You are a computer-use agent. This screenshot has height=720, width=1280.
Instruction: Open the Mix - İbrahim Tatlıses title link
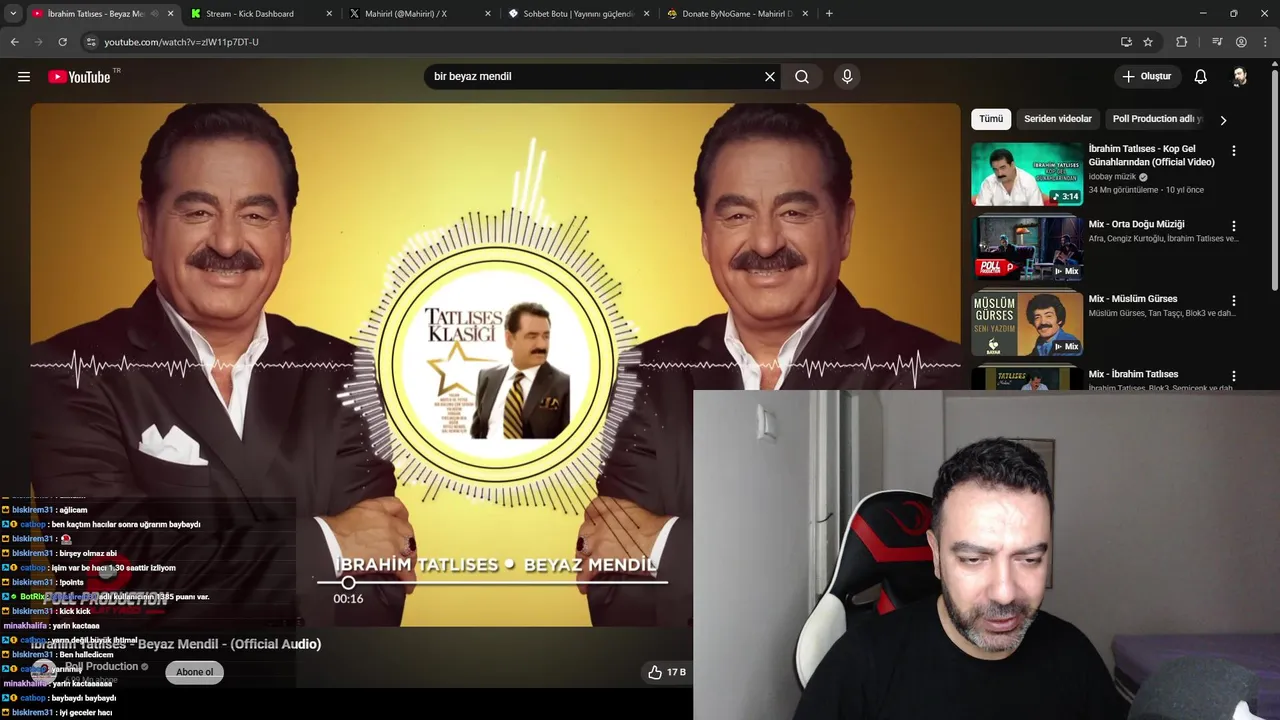click(x=1133, y=374)
